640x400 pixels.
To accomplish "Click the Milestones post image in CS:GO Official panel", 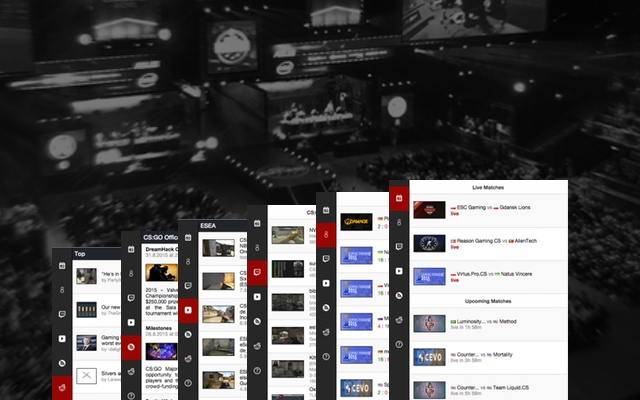I will 162,351.
